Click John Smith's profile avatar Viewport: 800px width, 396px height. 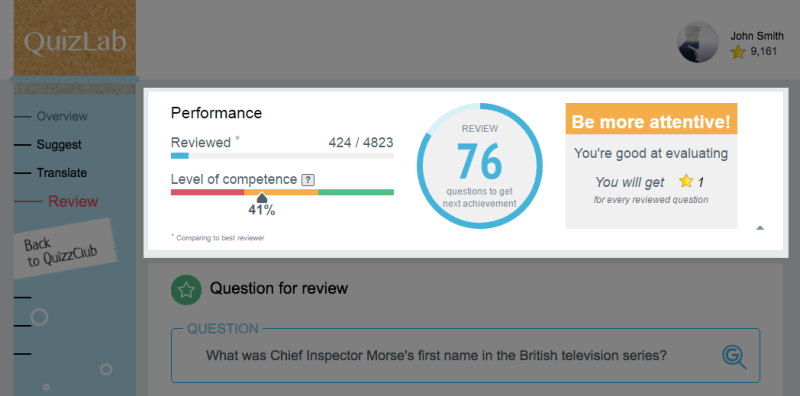point(698,42)
